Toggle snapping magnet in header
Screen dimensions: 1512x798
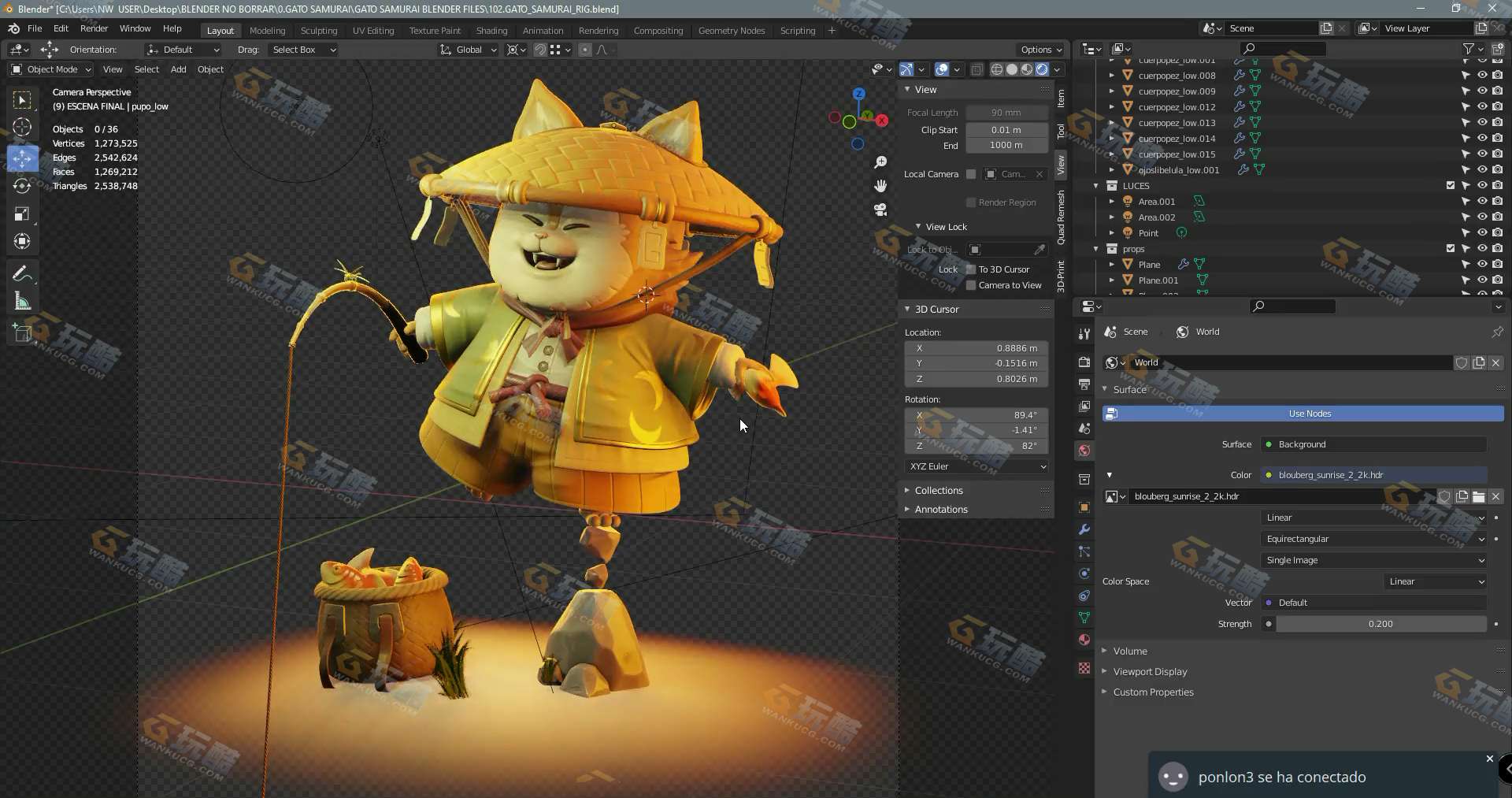point(540,50)
